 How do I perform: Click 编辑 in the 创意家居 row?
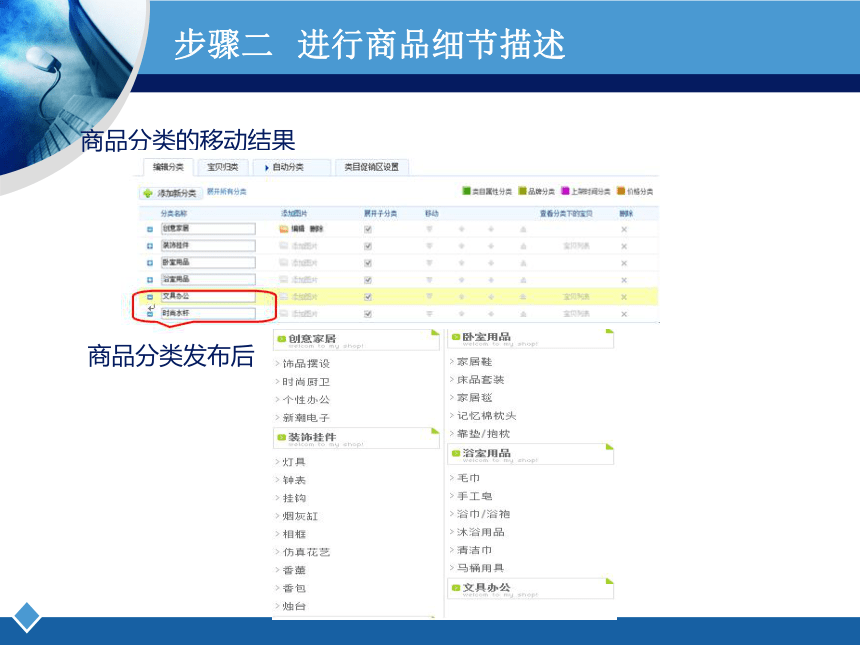(298, 229)
